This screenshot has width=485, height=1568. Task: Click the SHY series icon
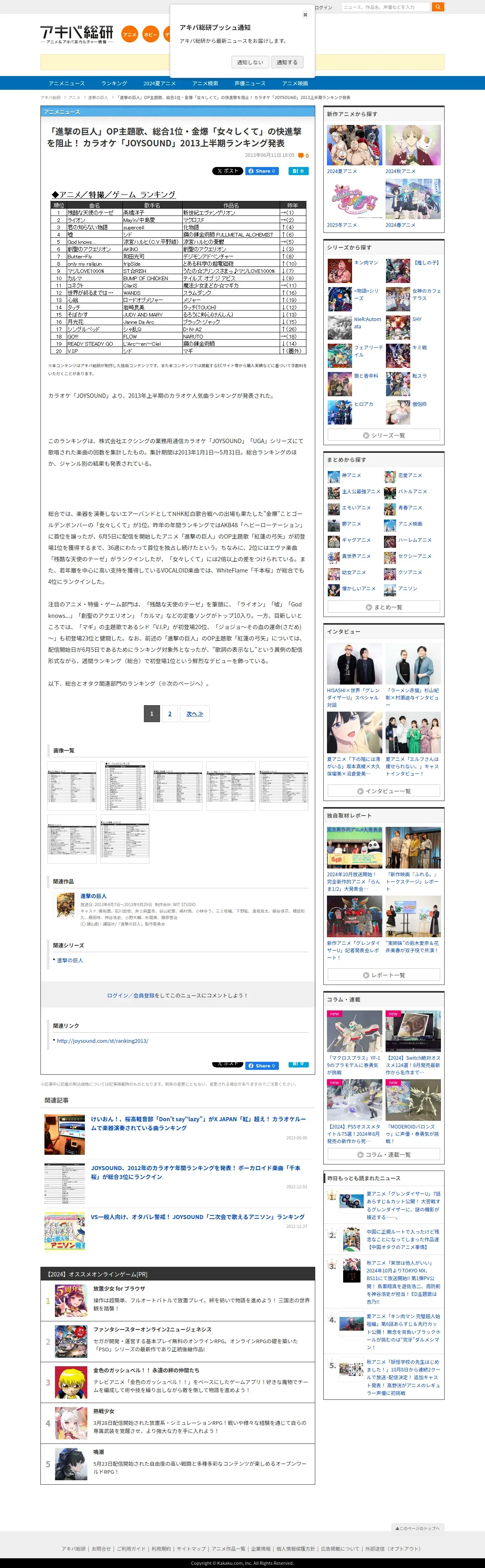pos(398,328)
